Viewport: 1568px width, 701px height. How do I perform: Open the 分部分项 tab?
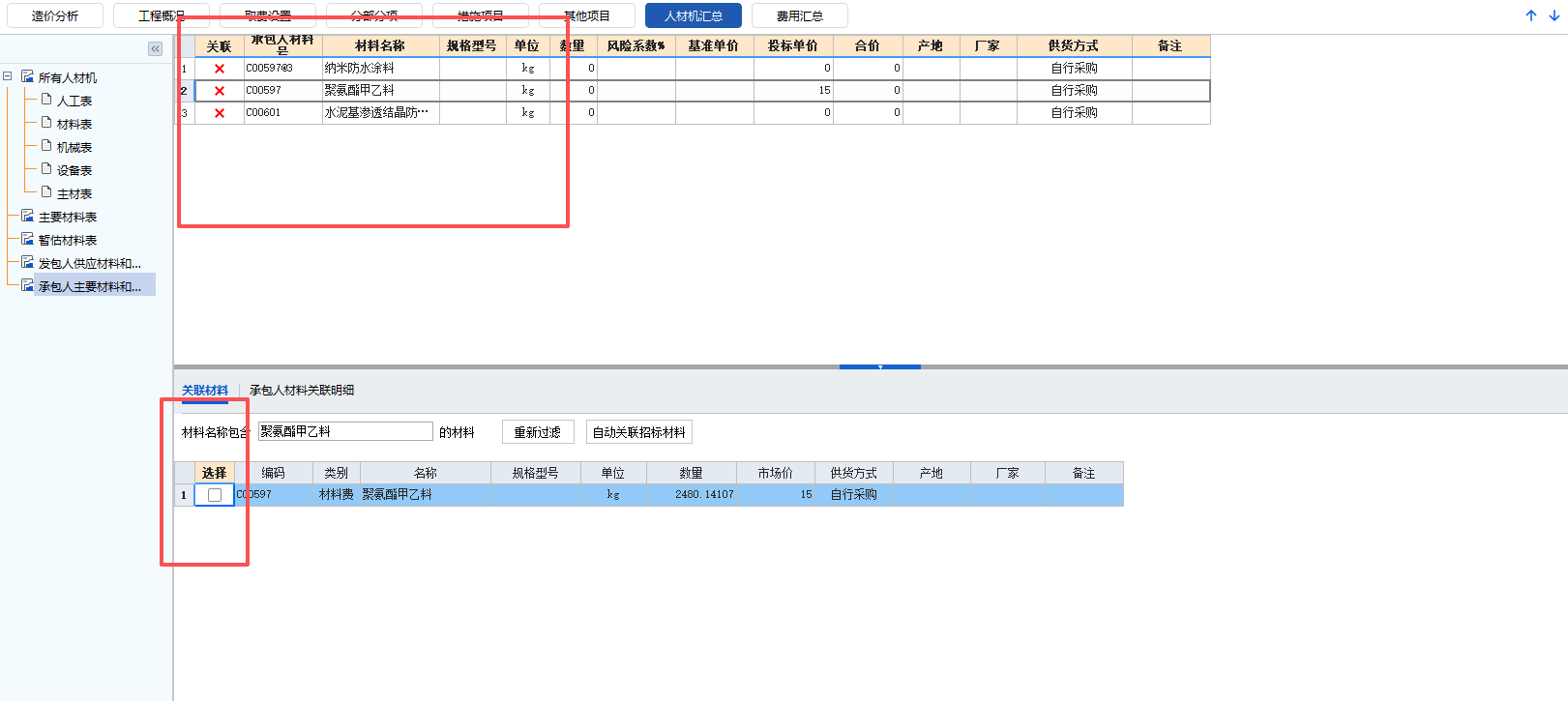click(x=374, y=15)
